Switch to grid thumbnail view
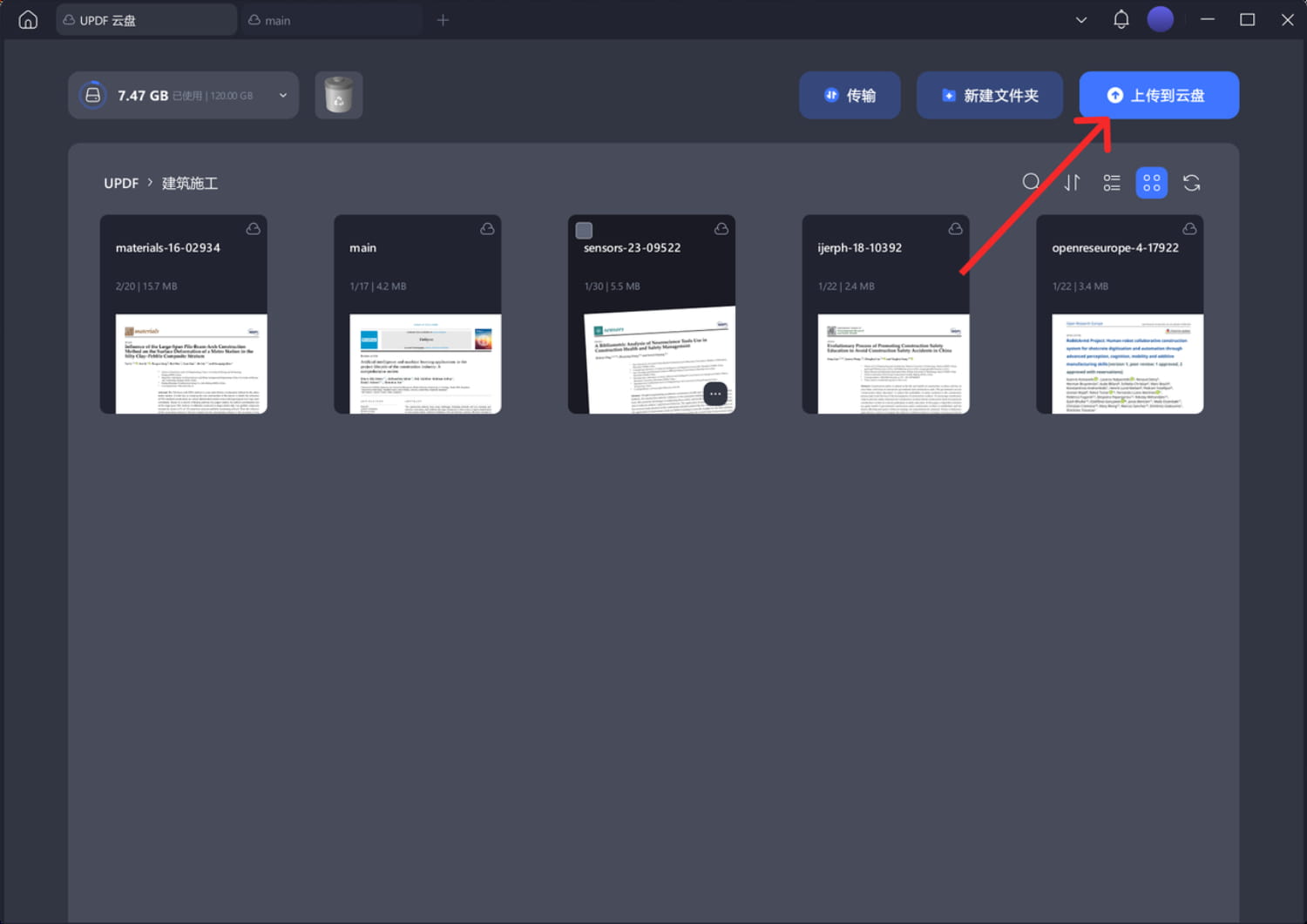 [1151, 183]
